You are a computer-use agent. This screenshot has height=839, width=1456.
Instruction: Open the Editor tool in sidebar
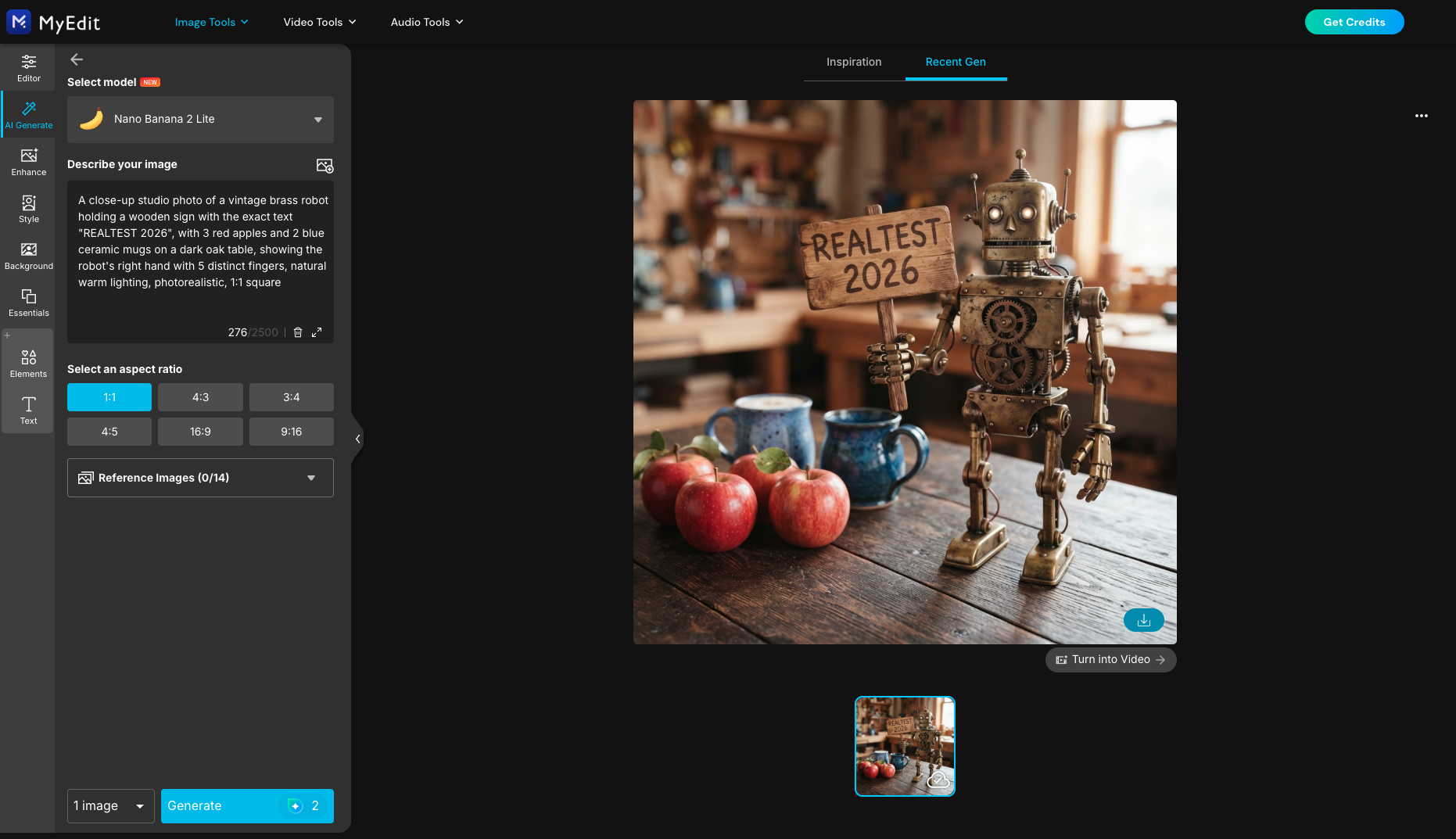tap(29, 68)
